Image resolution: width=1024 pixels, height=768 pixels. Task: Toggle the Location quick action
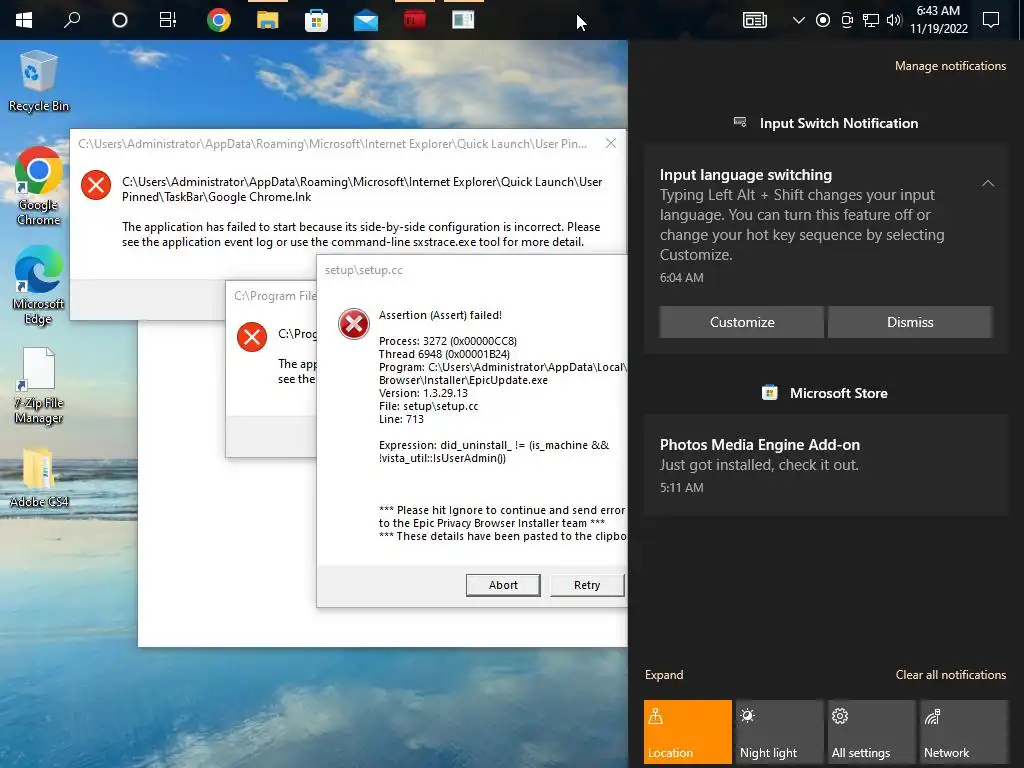[x=688, y=732]
